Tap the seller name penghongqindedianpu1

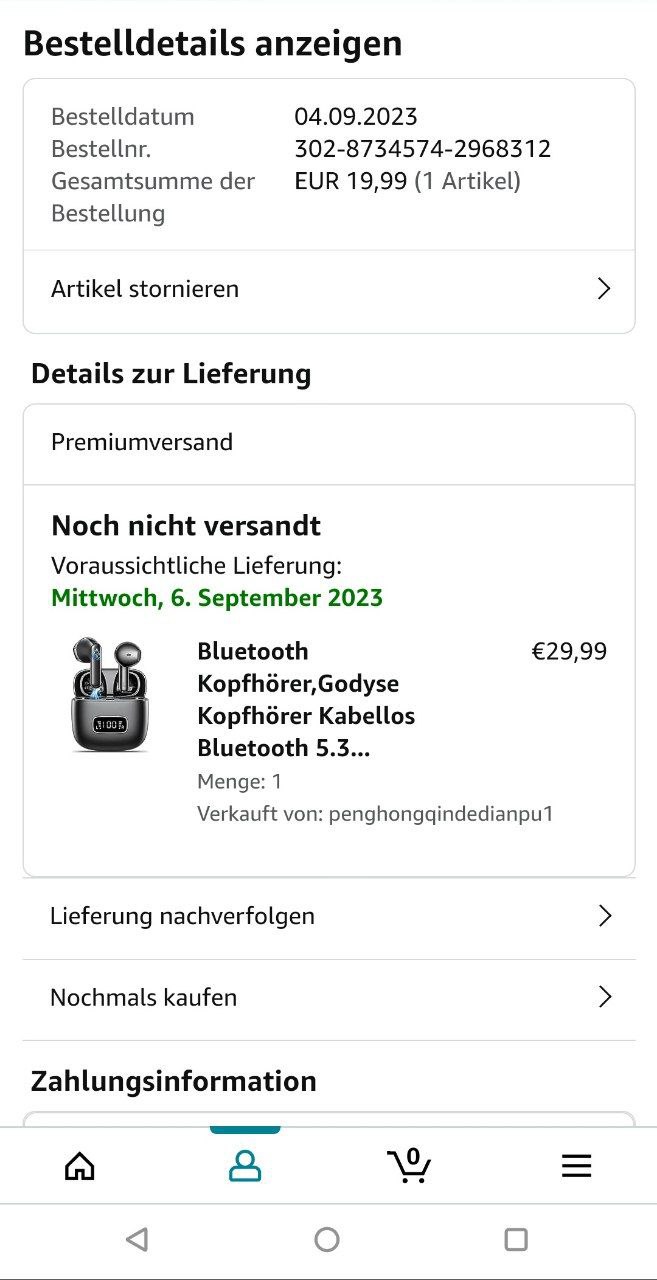click(x=440, y=814)
